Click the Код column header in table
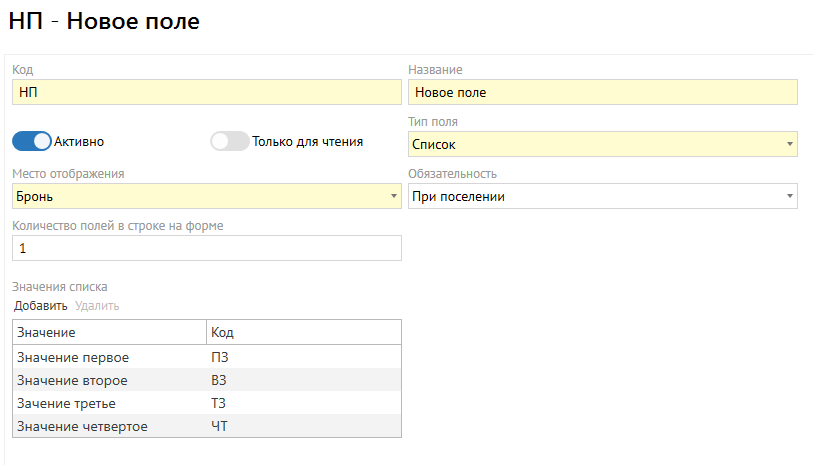 pos(302,332)
